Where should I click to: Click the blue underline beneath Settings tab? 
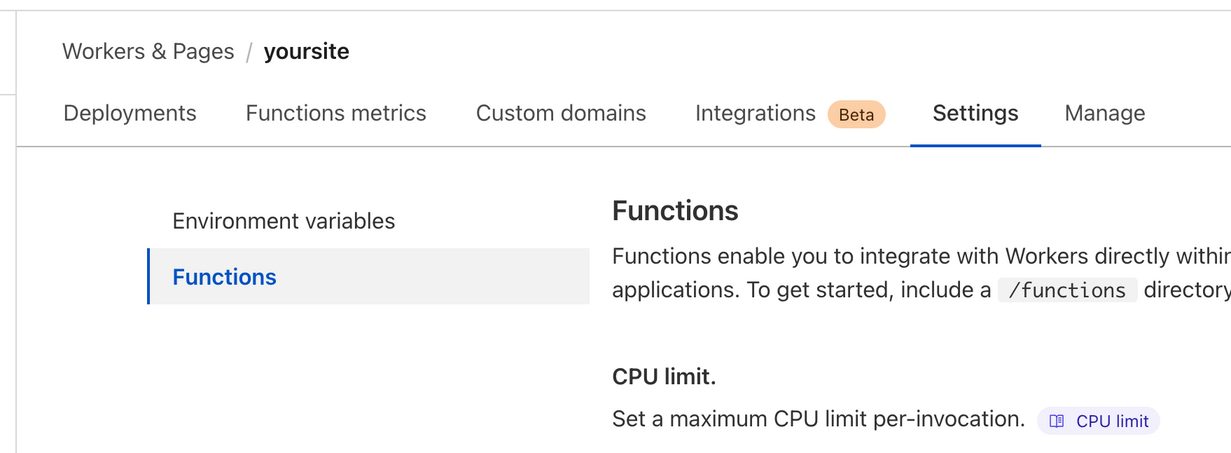tap(975, 145)
